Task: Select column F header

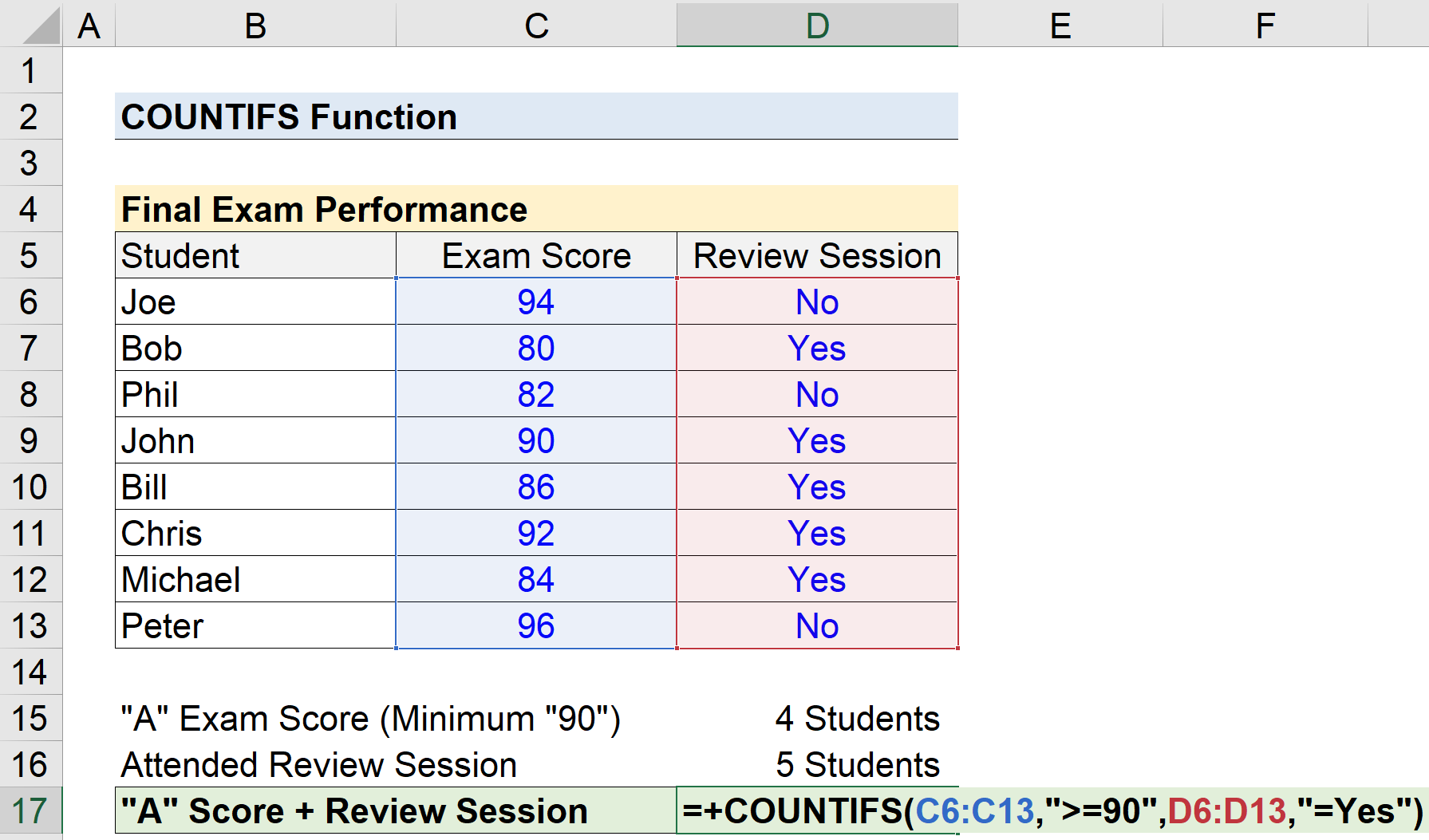Action: 1265,25
